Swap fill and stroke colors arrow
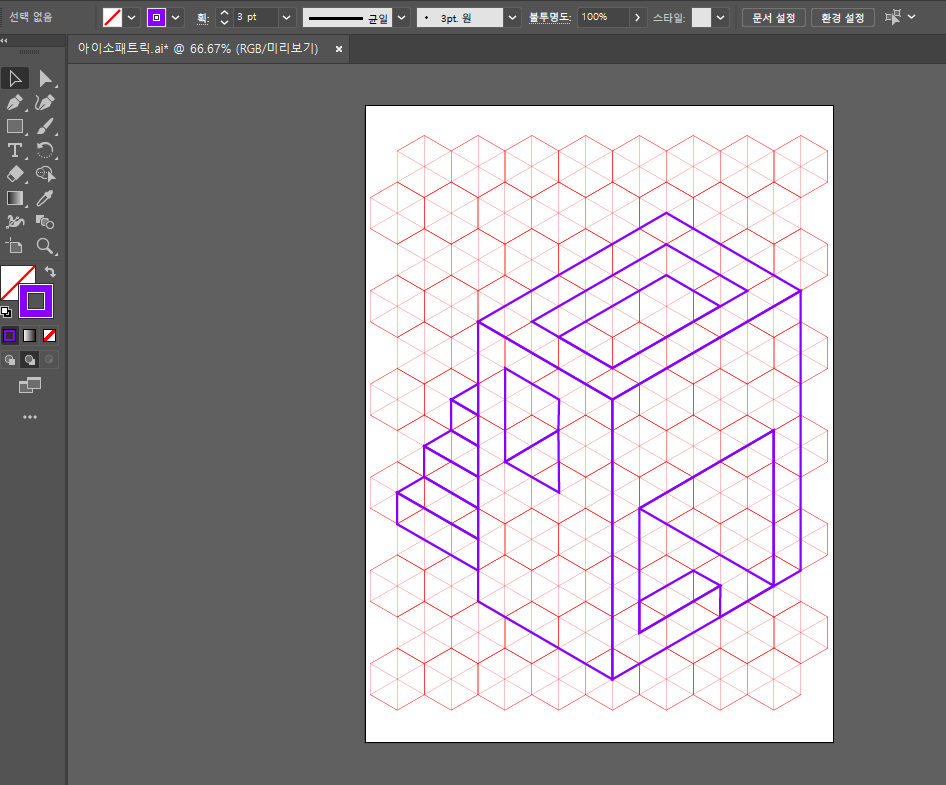 [50, 272]
